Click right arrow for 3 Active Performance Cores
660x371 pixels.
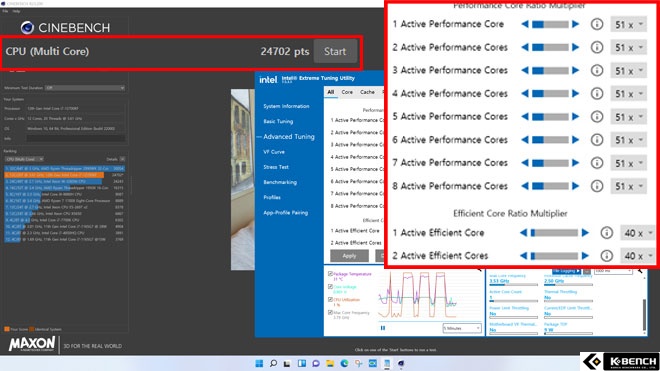coord(575,70)
